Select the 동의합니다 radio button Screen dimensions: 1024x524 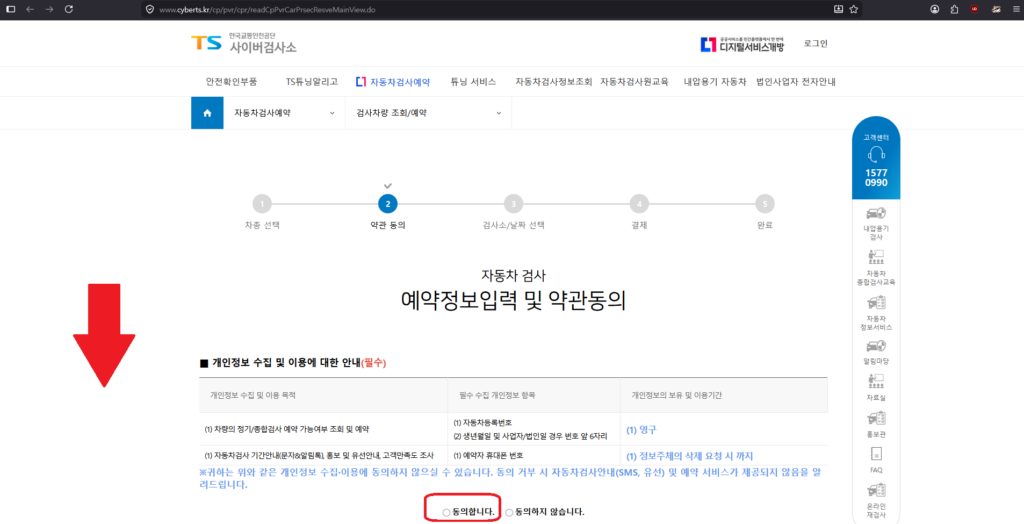tap(446, 512)
